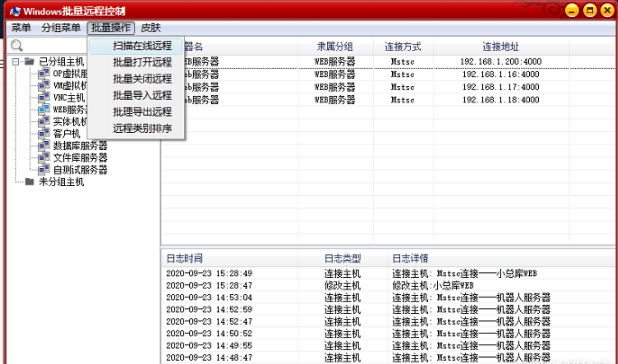Select the 未分组主机 tree label
Viewport: 618px width, 364px height.
pos(61,182)
